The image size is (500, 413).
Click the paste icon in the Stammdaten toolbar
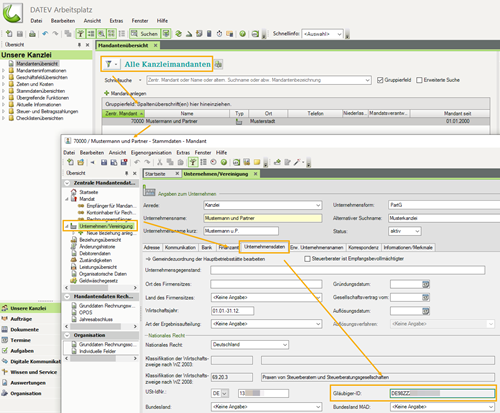(x=180, y=162)
